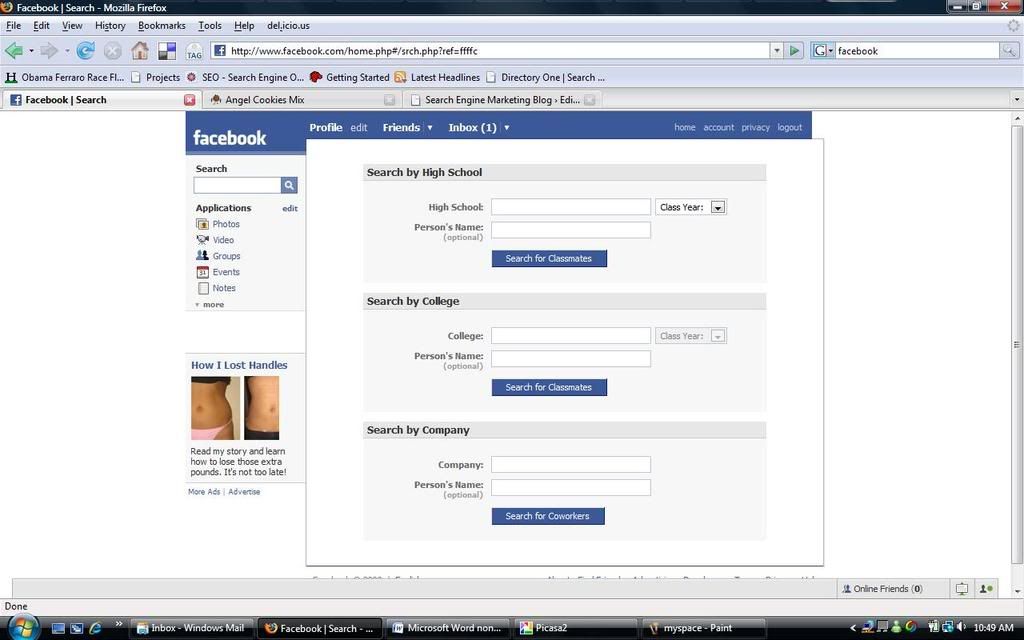This screenshot has height=640, width=1024.
Task: Click the How I Lost Handles ad image
Action: (235, 408)
